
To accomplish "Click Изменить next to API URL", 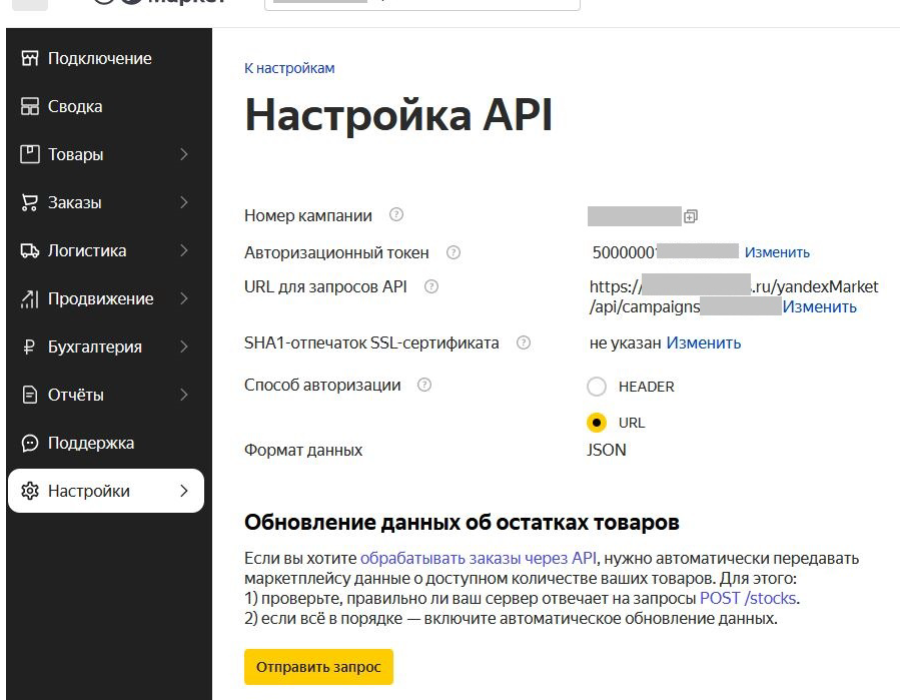I will click(820, 307).
